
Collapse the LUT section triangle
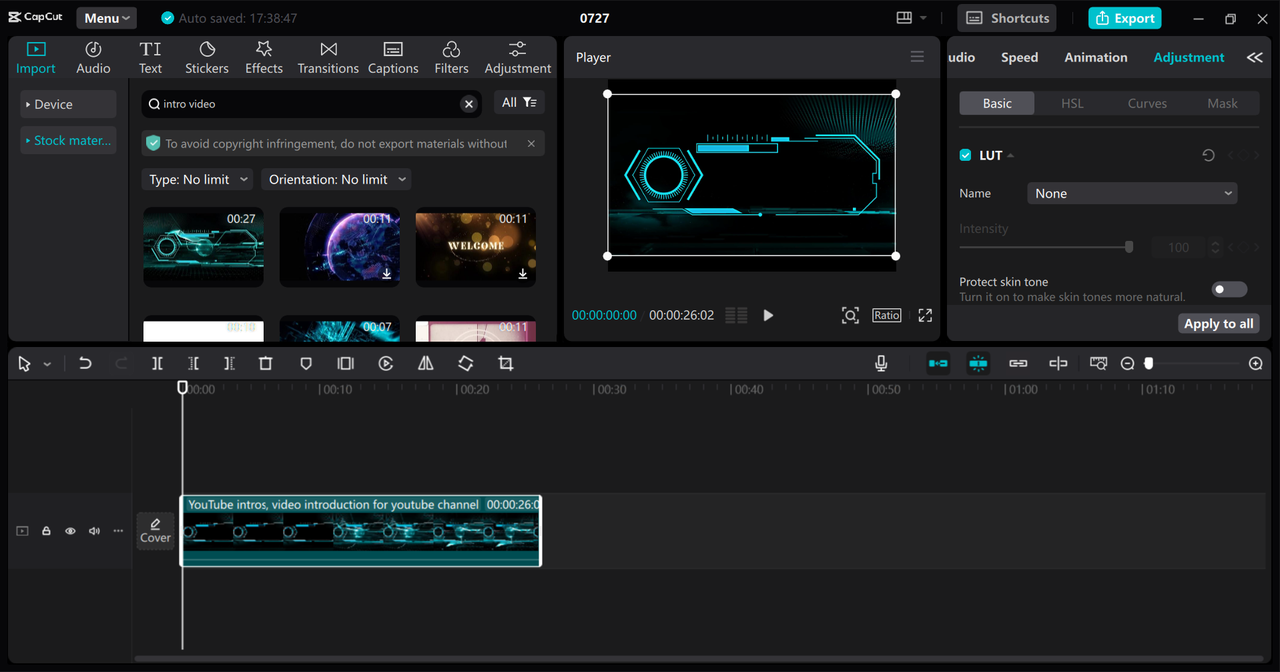[1011, 155]
